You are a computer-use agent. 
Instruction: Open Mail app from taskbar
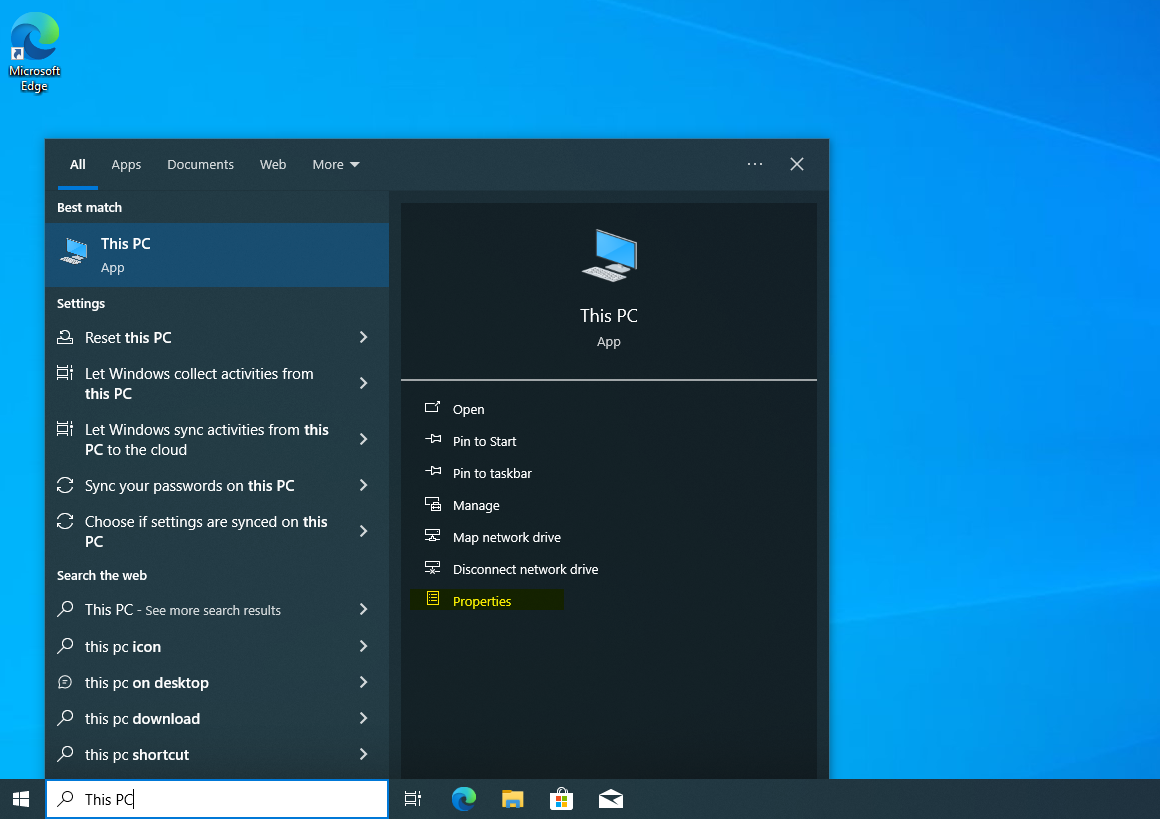click(x=611, y=799)
